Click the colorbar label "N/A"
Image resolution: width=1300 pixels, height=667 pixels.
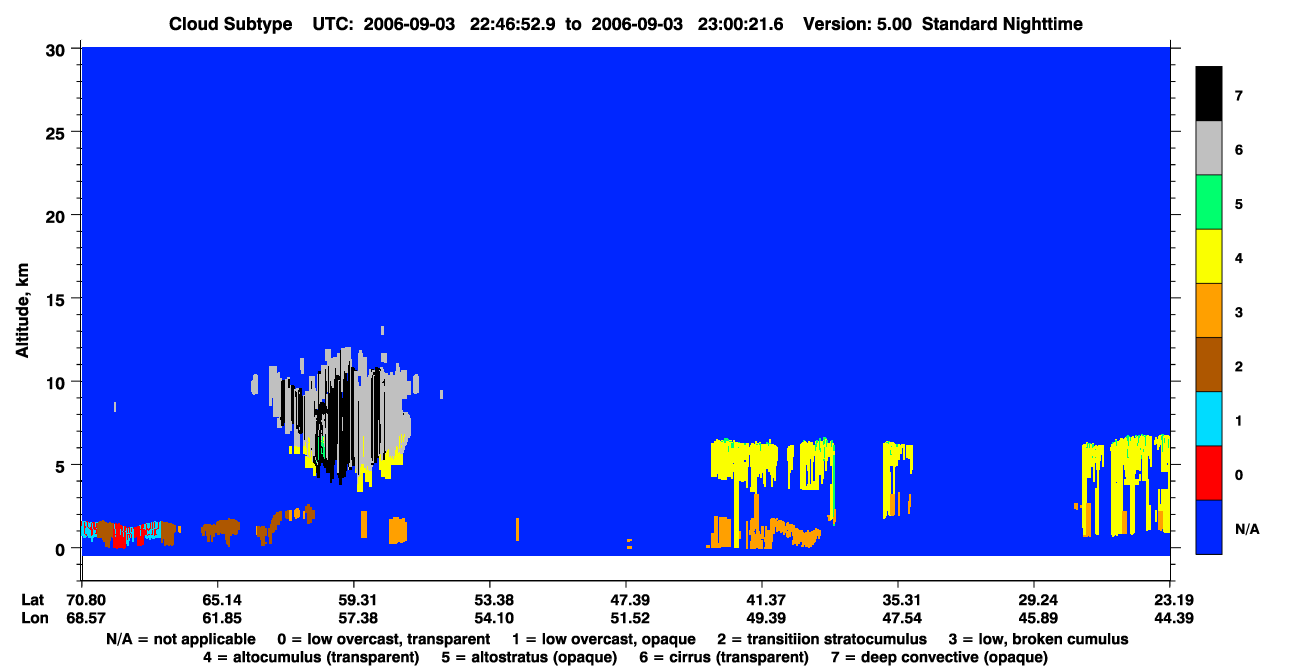point(1246,528)
